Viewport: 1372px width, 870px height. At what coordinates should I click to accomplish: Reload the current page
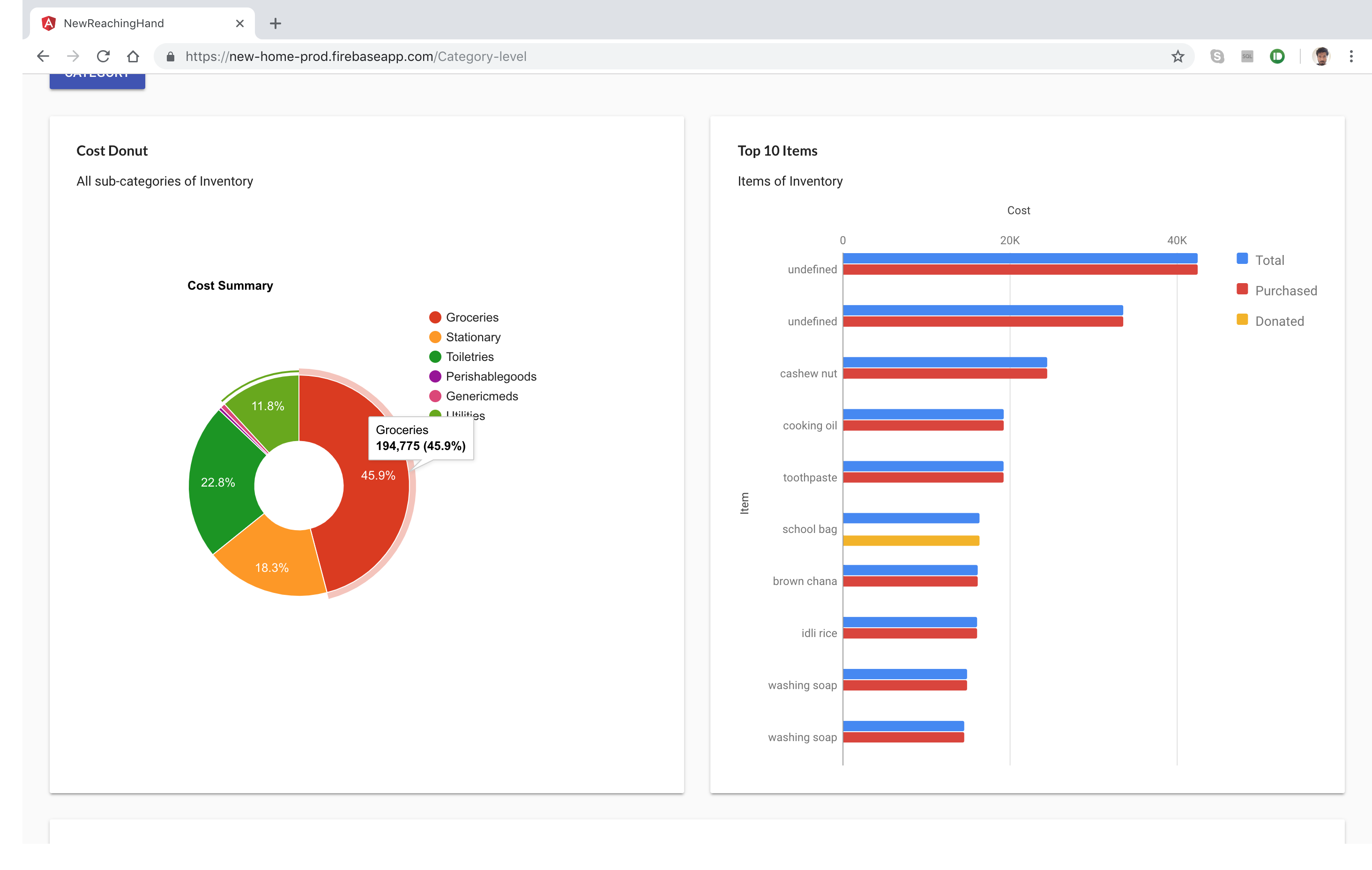coord(103,56)
